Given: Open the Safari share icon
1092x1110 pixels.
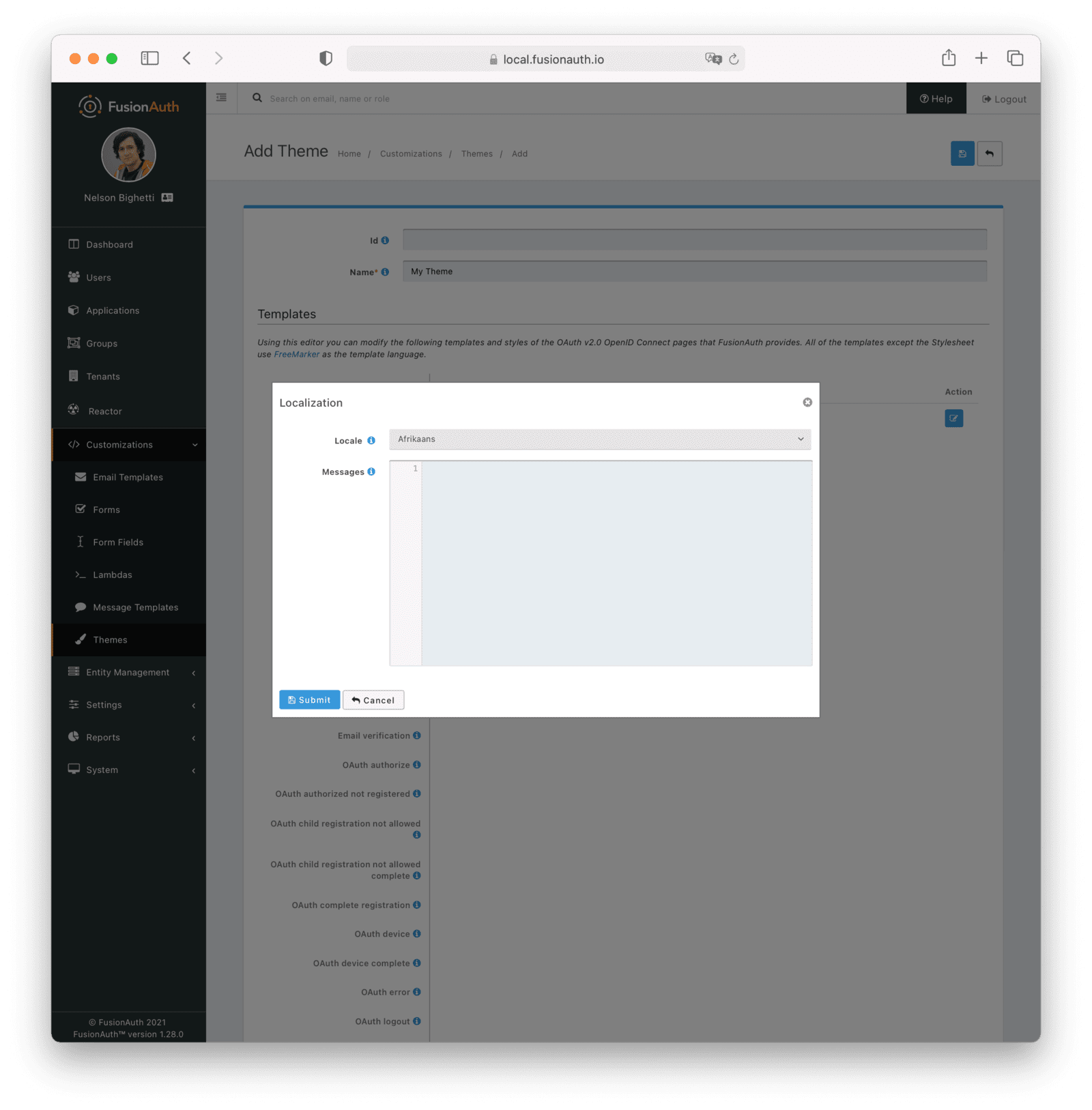Looking at the screenshot, I should pyautogui.click(x=949, y=58).
